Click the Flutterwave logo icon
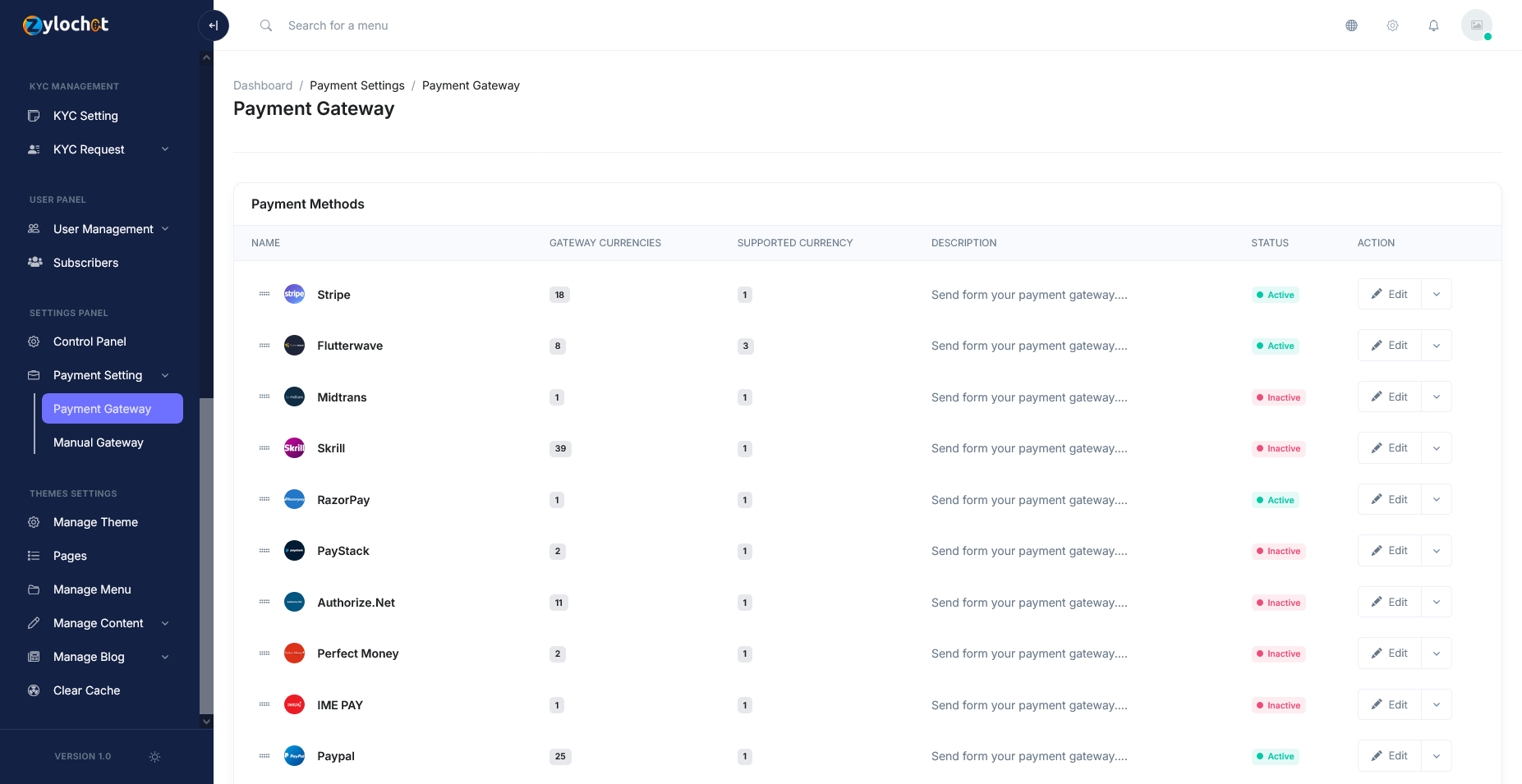 (294, 346)
